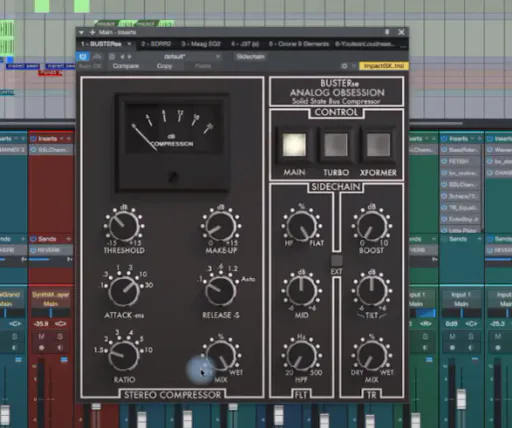512x428 pixels.
Task: Click the Copy button
Action: pyautogui.click(x=164, y=66)
